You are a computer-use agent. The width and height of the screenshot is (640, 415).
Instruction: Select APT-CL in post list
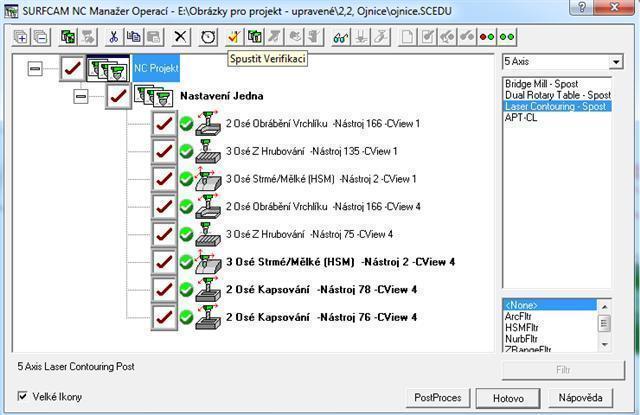coord(521,118)
